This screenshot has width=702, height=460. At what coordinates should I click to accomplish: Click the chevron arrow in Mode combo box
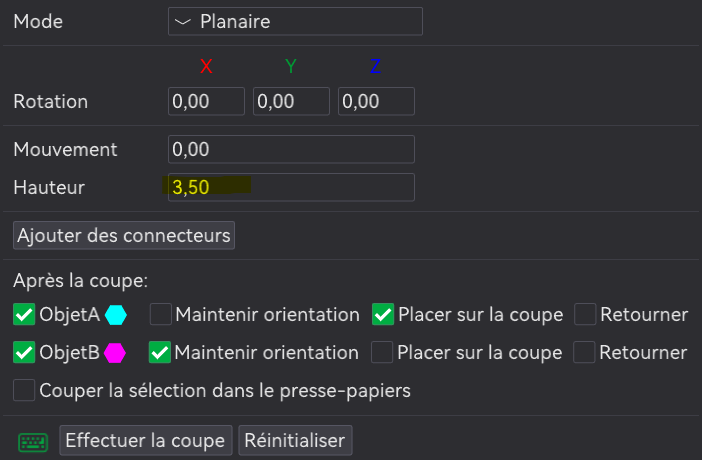pyautogui.click(x=183, y=21)
